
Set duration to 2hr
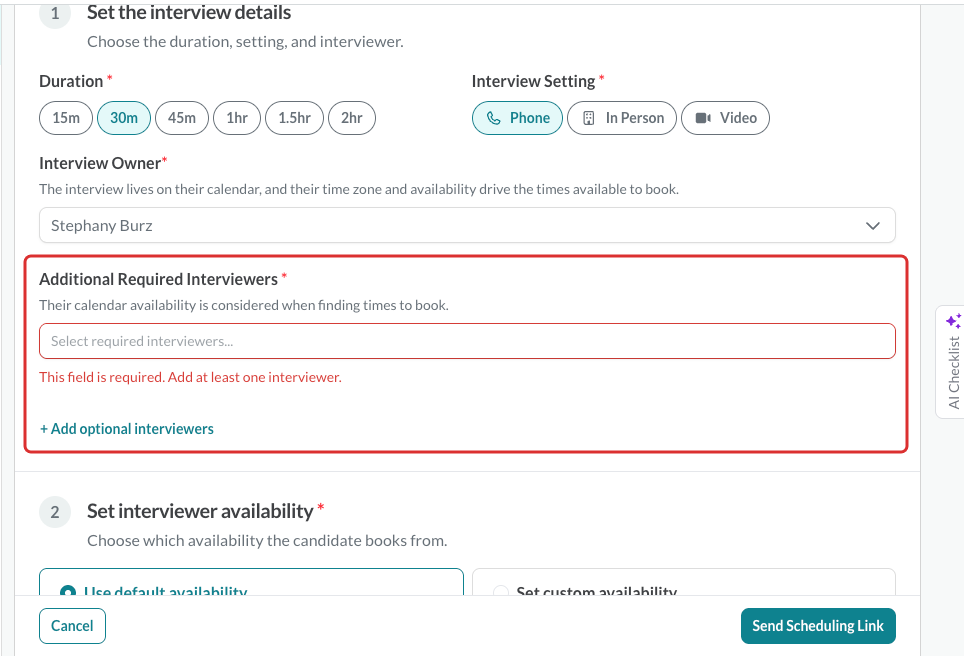pos(352,118)
